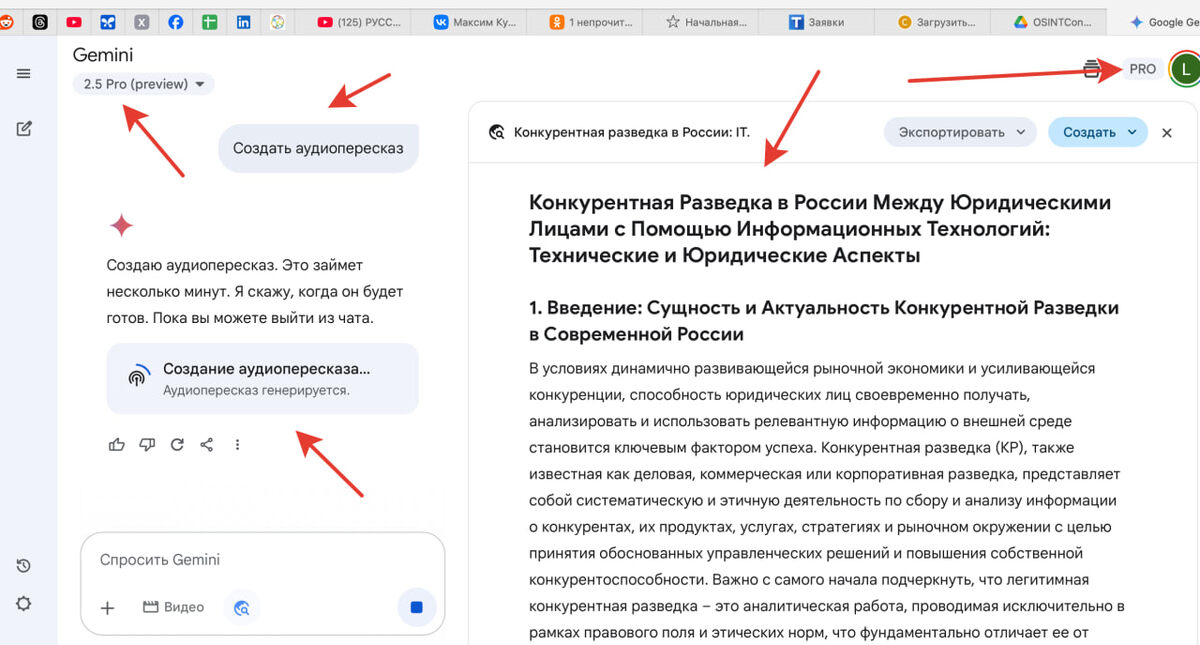The height and width of the screenshot is (645, 1200).
Task: Open the Gemini main menu hamburger icon
Action: (24, 73)
